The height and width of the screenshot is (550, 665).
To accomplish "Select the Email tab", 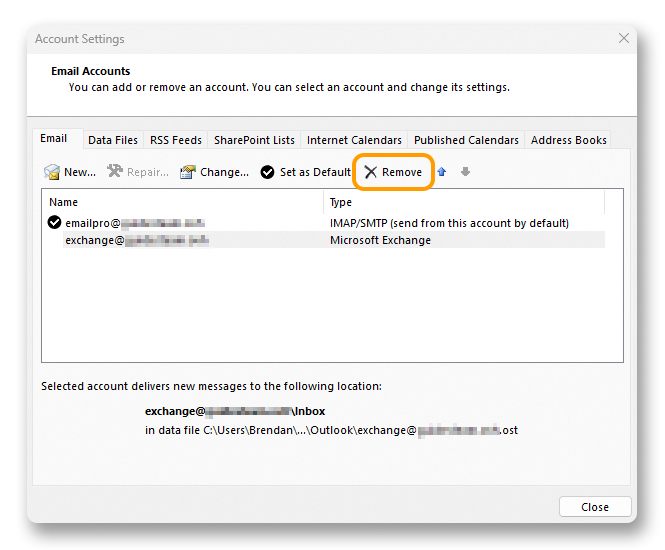I will pos(54,139).
